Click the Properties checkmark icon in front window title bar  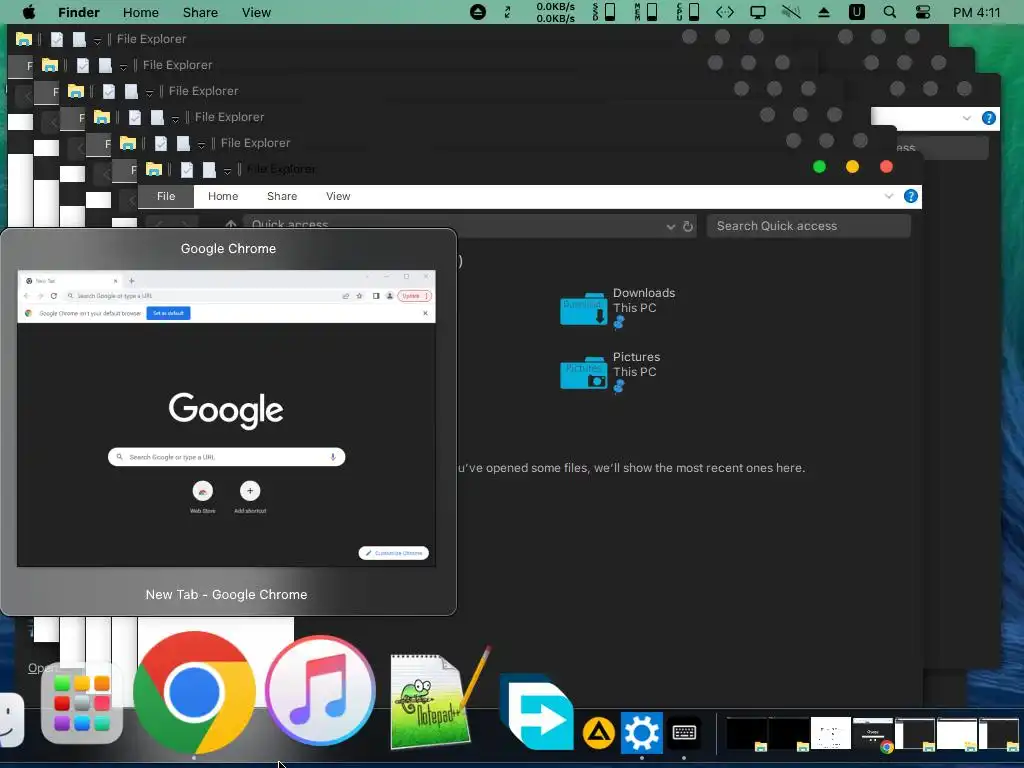pyautogui.click(x=187, y=170)
